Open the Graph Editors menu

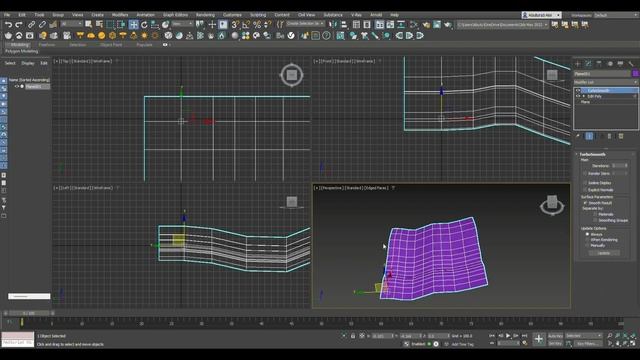pos(176,15)
